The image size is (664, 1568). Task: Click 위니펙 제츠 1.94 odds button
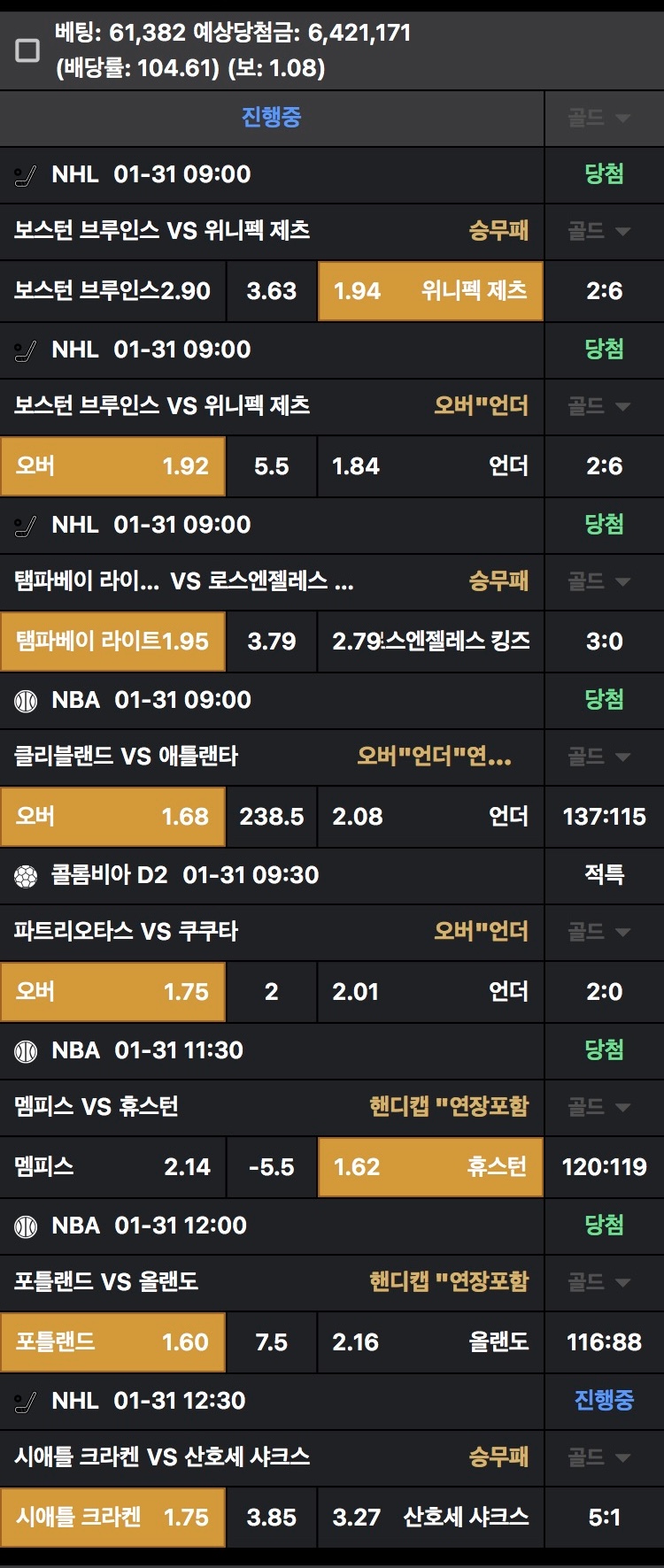tap(430, 291)
